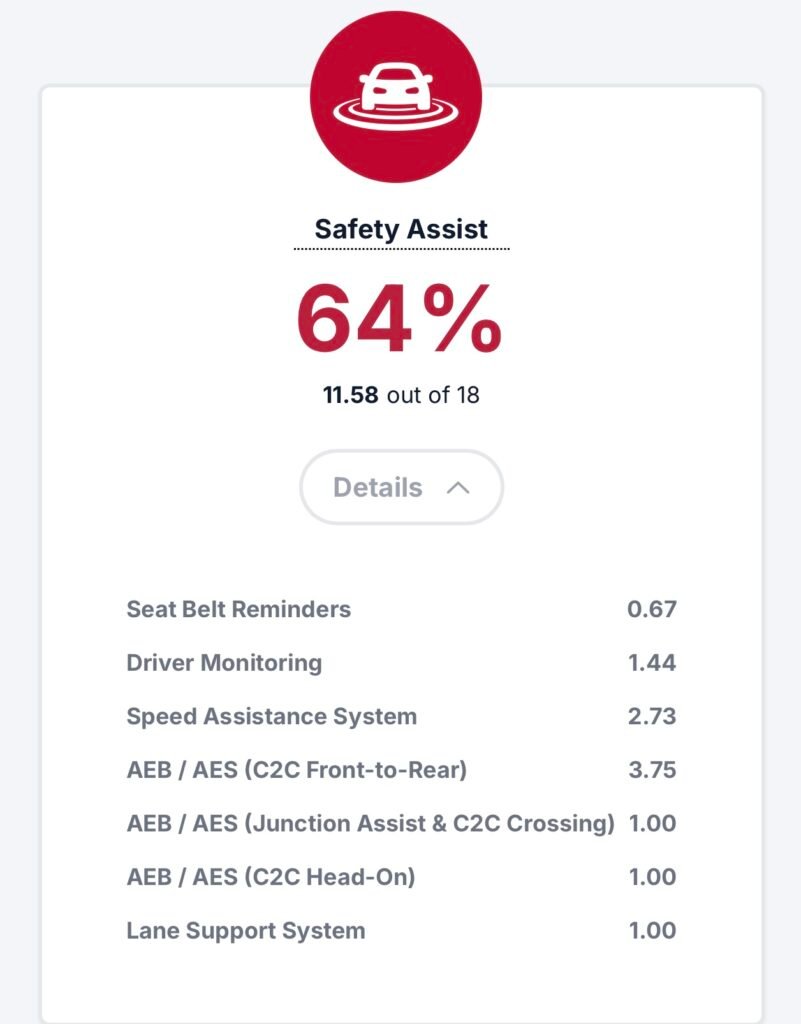This screenshot has width=801, height=1024.
Task: Select the Lane Support System label
Action: [246, 931]
